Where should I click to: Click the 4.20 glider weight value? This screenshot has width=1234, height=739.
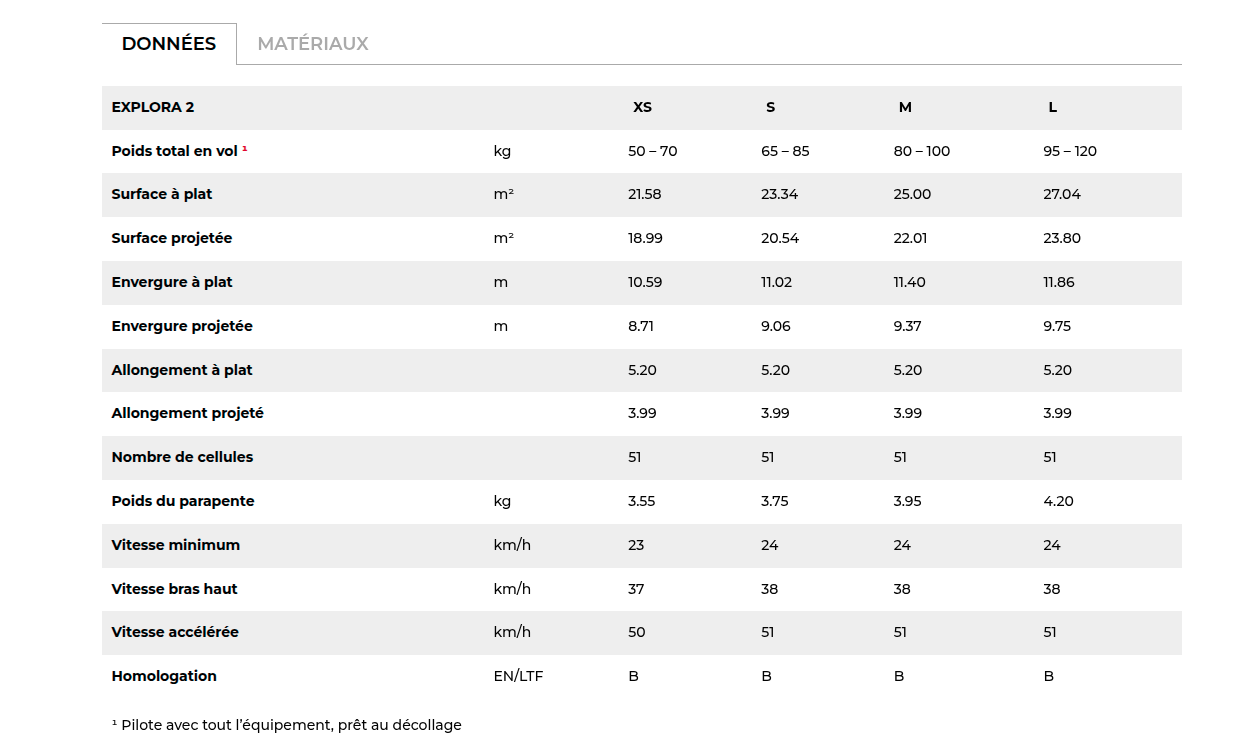click(x=1058, y=501)
